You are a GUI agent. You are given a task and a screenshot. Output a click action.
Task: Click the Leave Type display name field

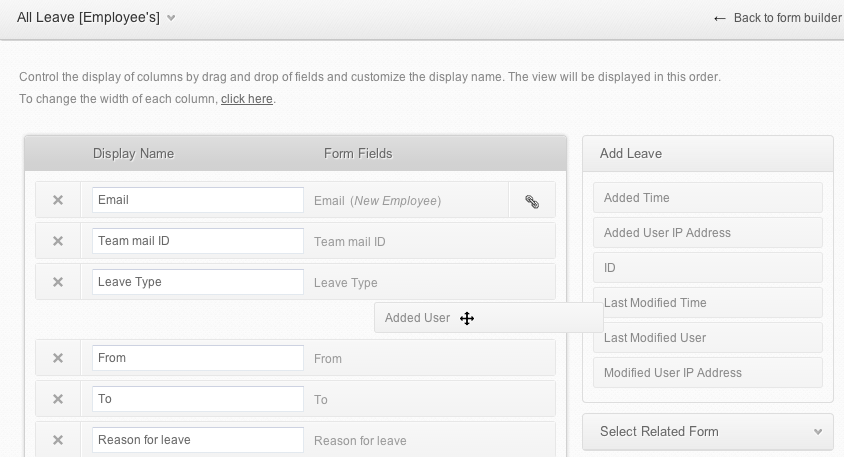pos(198,282)
